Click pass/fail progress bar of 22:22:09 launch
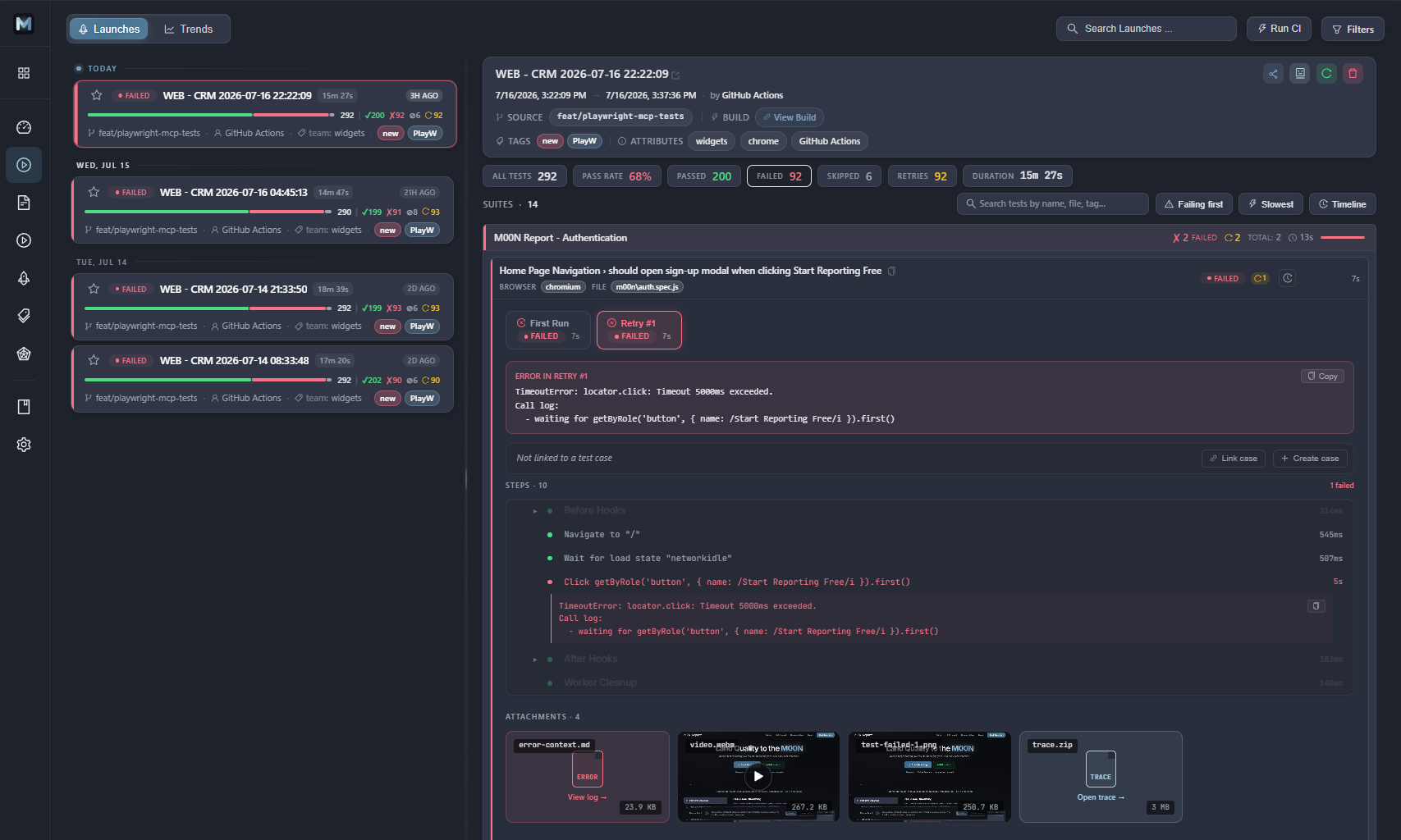 coord(209,115)
